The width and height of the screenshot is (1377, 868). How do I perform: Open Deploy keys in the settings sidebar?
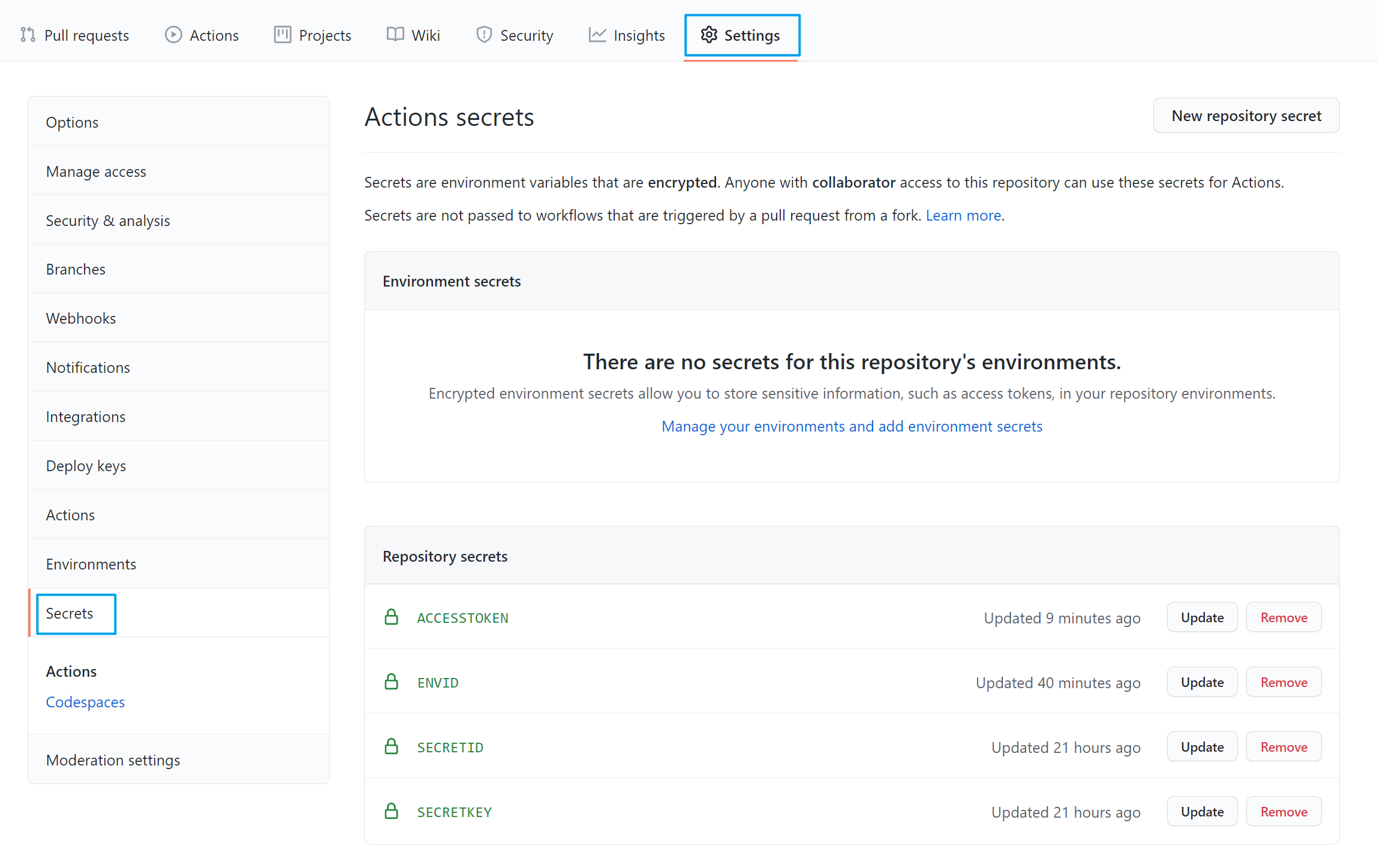[x=86, y=466]
